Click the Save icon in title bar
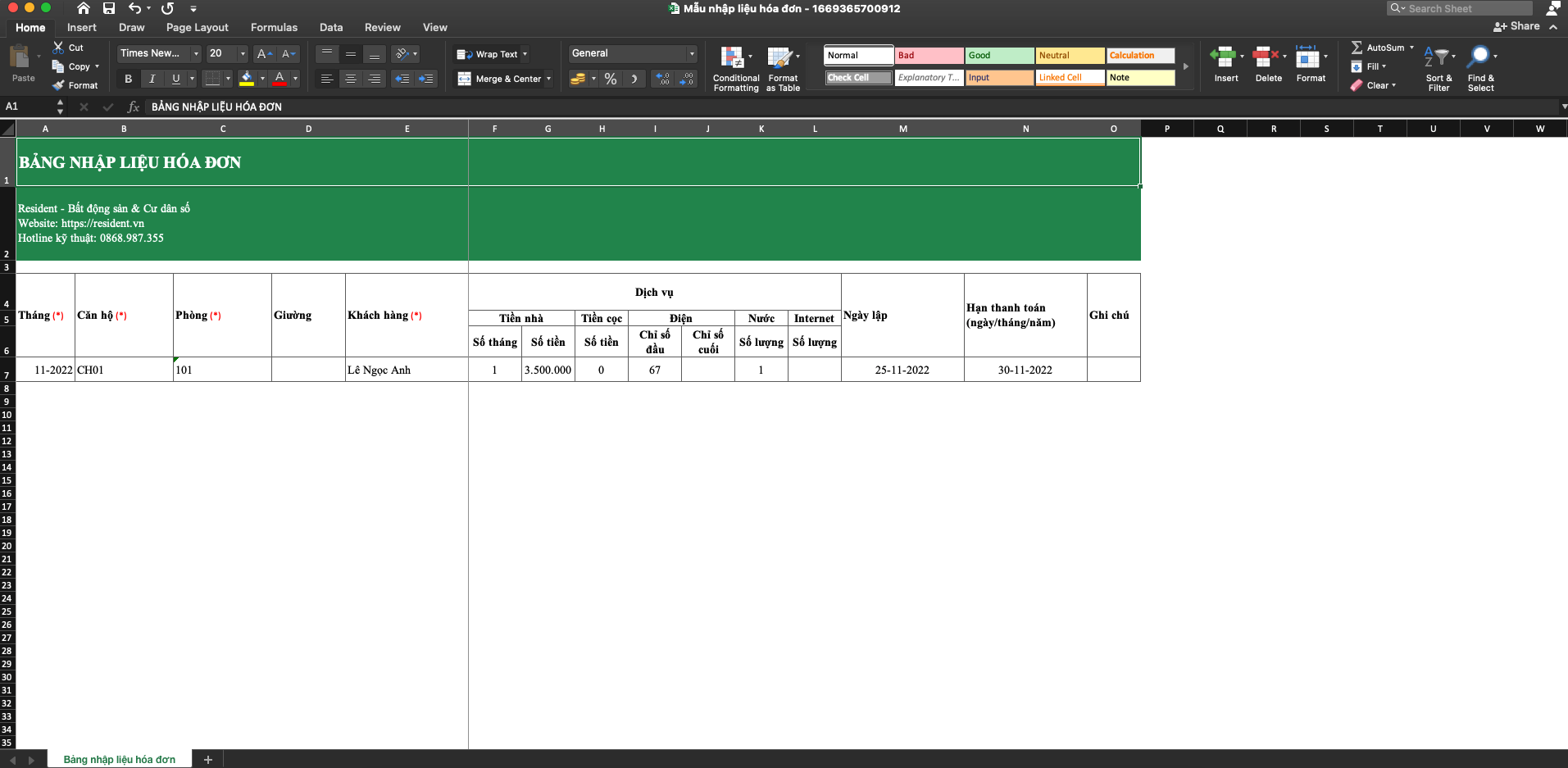 [x=109, y=8]
